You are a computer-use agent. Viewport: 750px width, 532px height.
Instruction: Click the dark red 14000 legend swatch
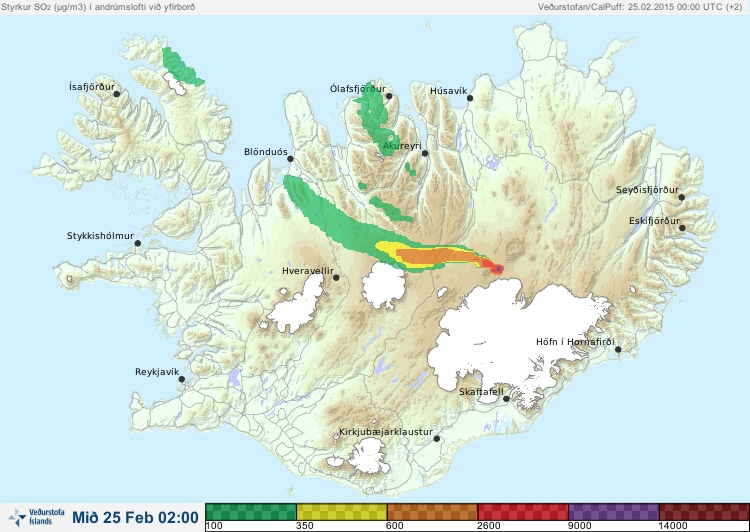tap(704, 512)
